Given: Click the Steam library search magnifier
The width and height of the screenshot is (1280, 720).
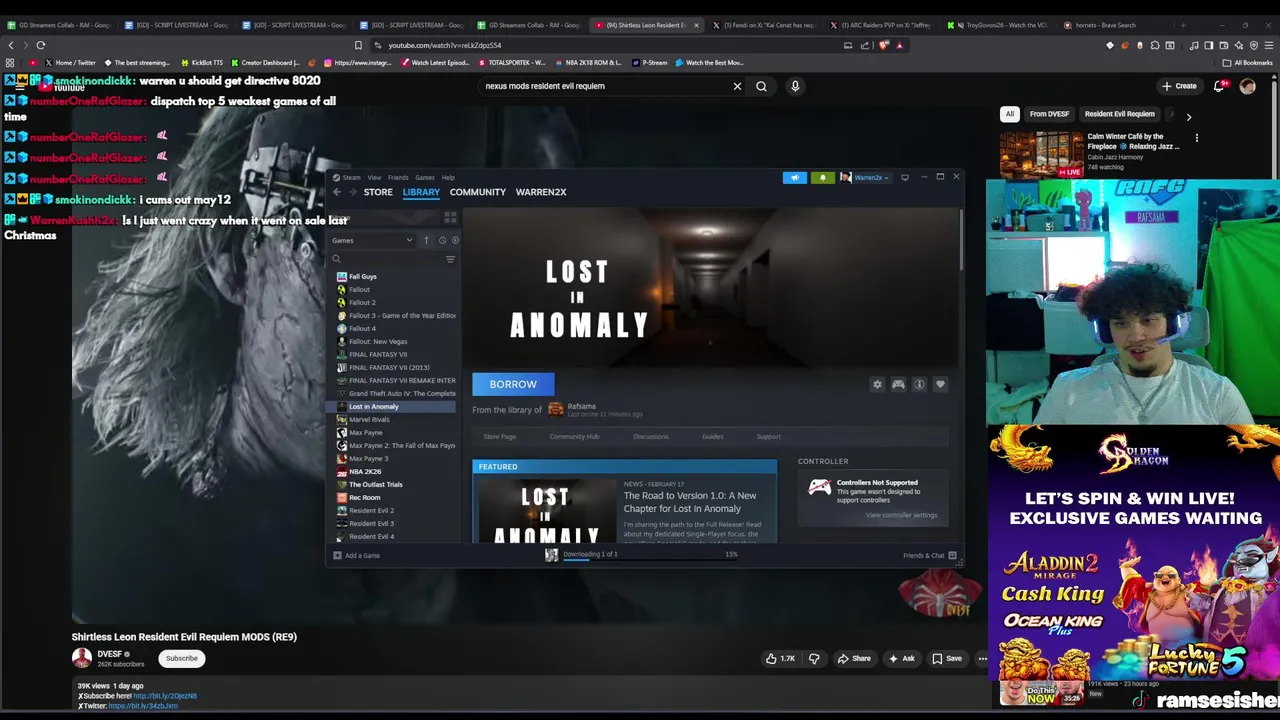Looking at the screenshot, I should coord(337,259).
